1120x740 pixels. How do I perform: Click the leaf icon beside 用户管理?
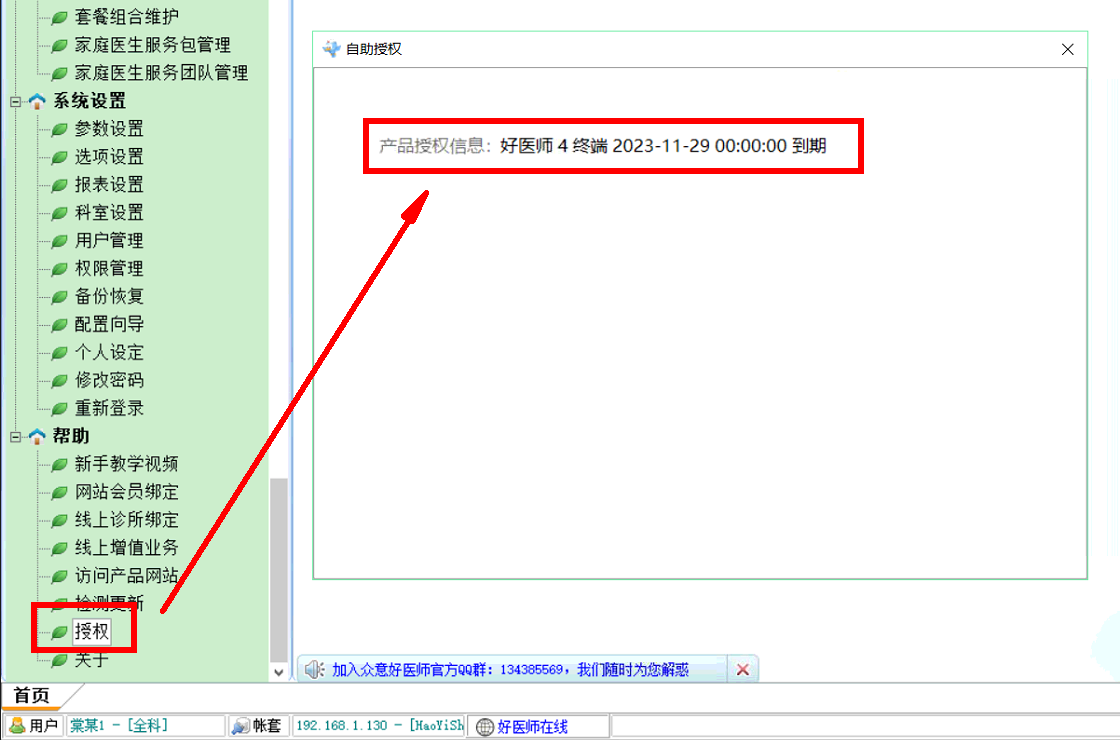[x=59, y=241]
